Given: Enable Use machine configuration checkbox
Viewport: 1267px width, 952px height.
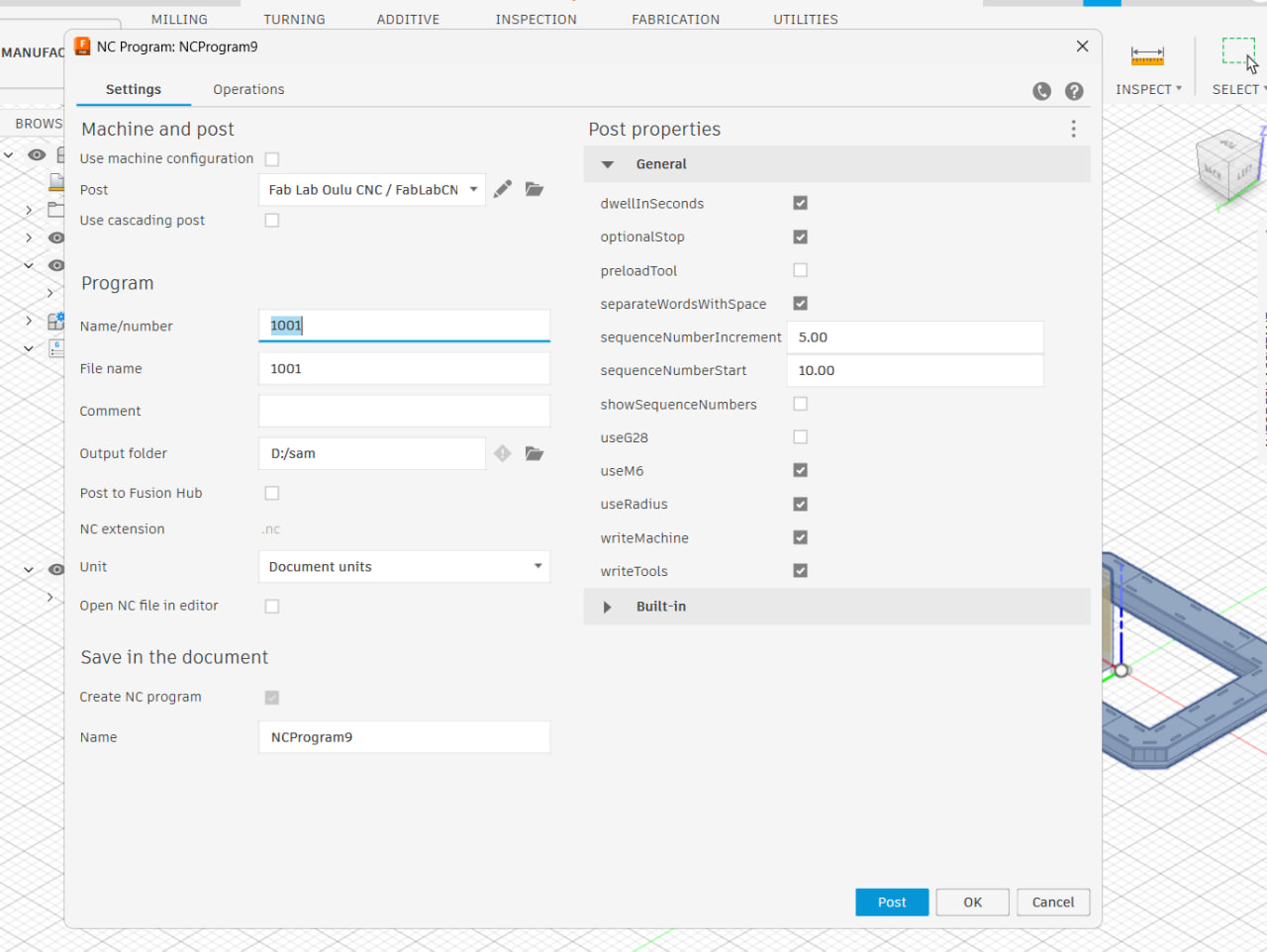Looking at the screenshot, I should [272, 159].
